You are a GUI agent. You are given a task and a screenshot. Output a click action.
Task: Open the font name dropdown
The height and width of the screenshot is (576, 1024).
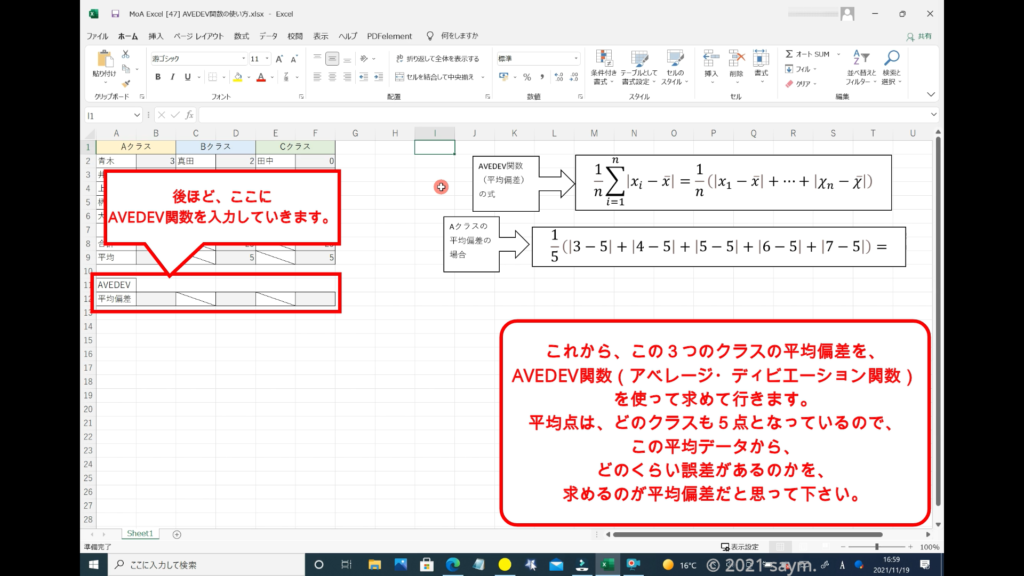241,59
